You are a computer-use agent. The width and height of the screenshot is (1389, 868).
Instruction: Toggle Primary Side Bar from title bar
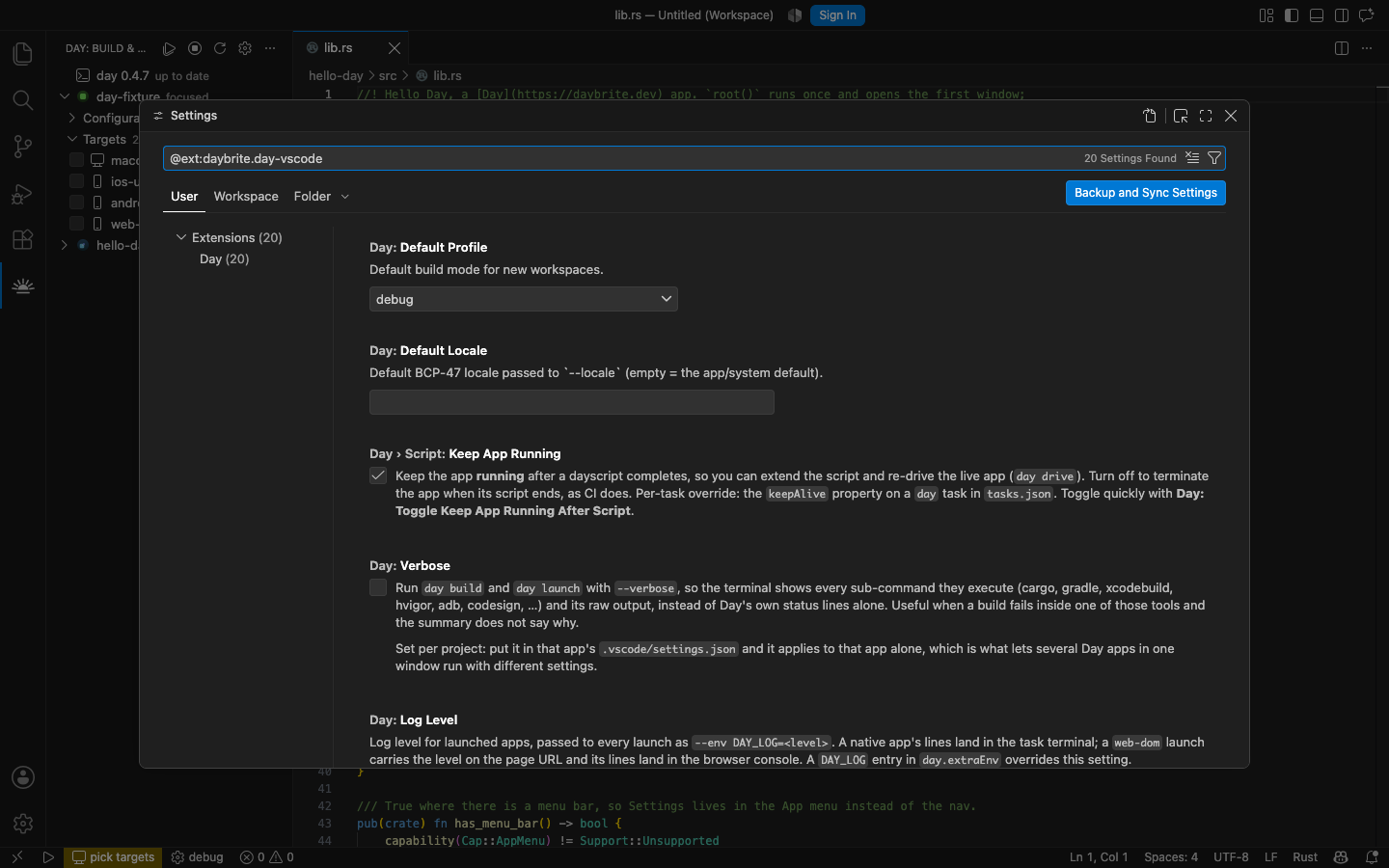[1292, 15]
